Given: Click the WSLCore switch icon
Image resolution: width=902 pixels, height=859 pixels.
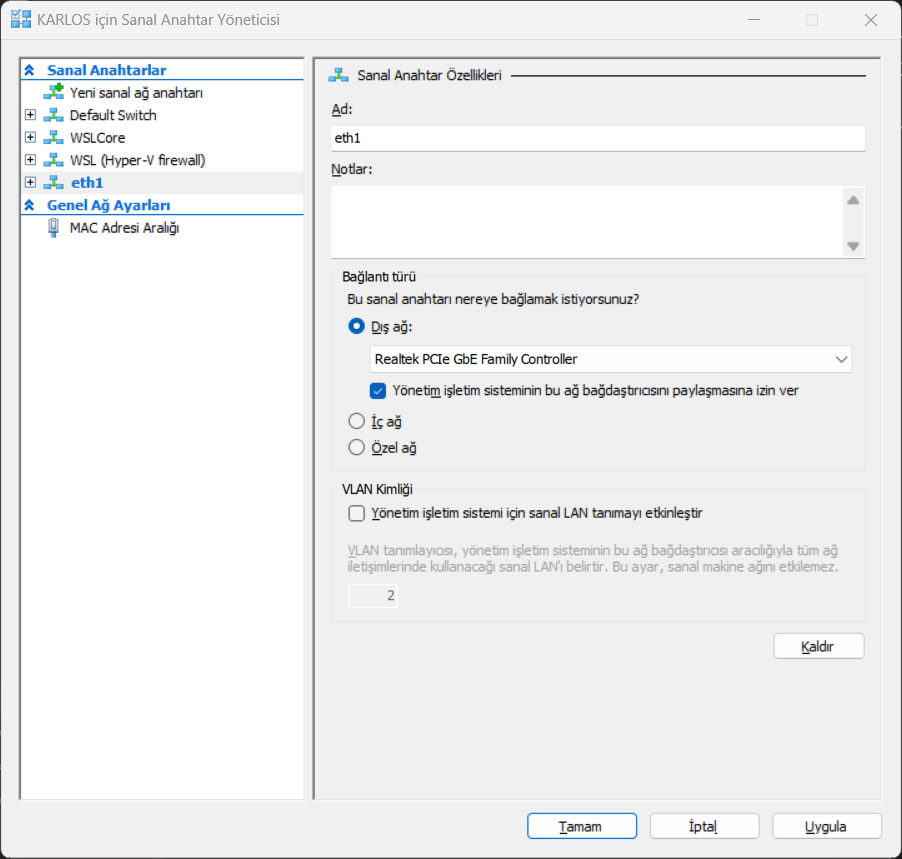Looking at the screenshot, I should [x=53, y=138].
